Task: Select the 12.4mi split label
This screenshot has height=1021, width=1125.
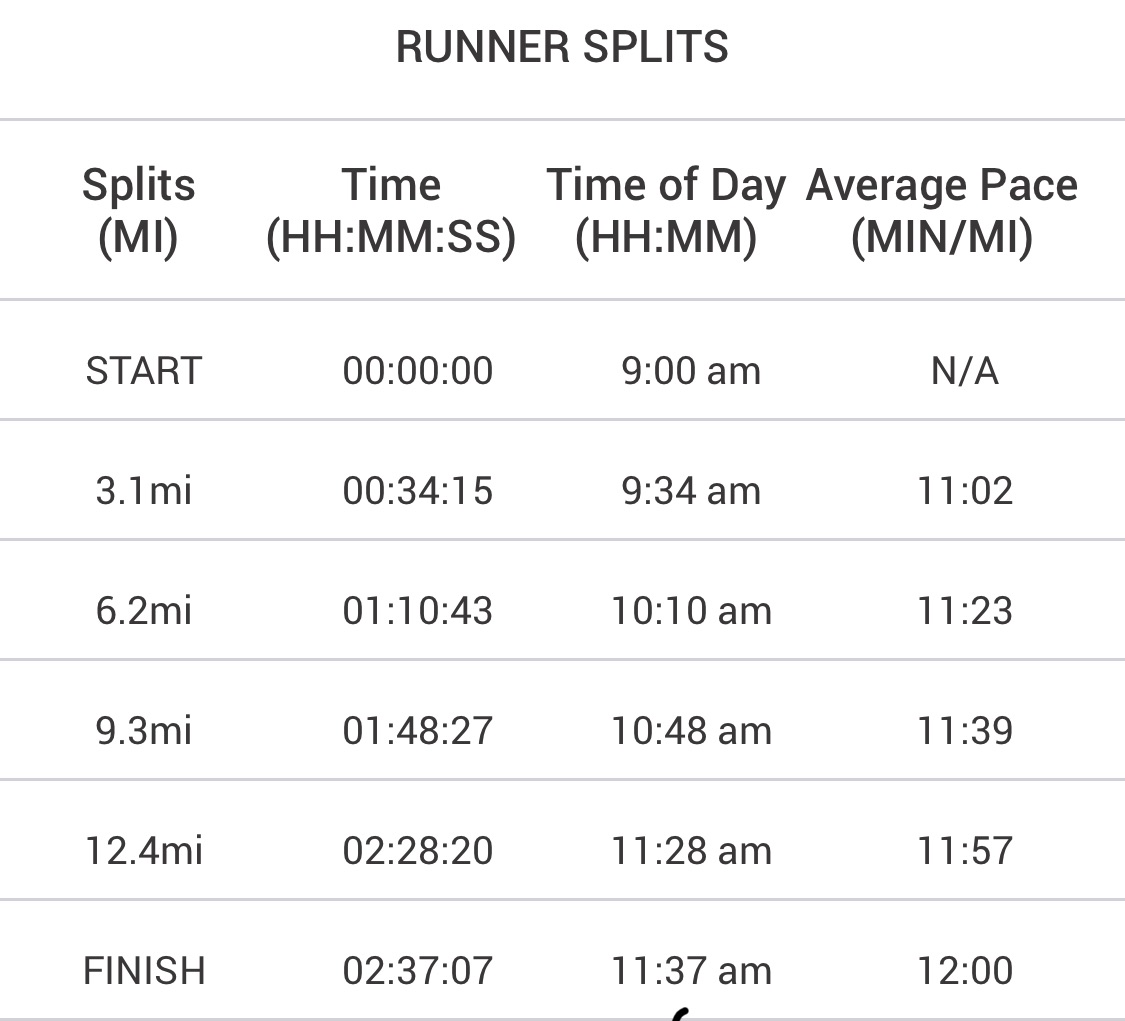Action: point(144,851)
